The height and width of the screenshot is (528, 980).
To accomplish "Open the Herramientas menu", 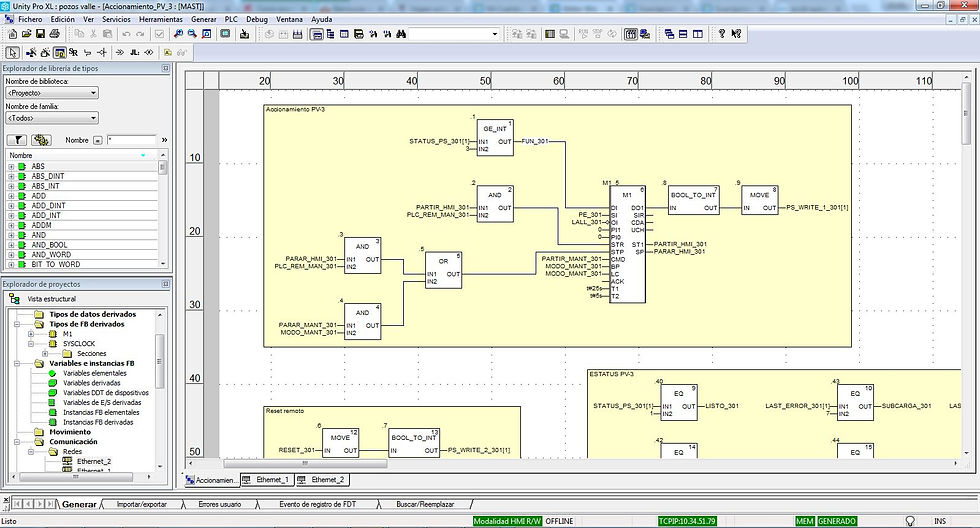I will [x=161, y=19].
